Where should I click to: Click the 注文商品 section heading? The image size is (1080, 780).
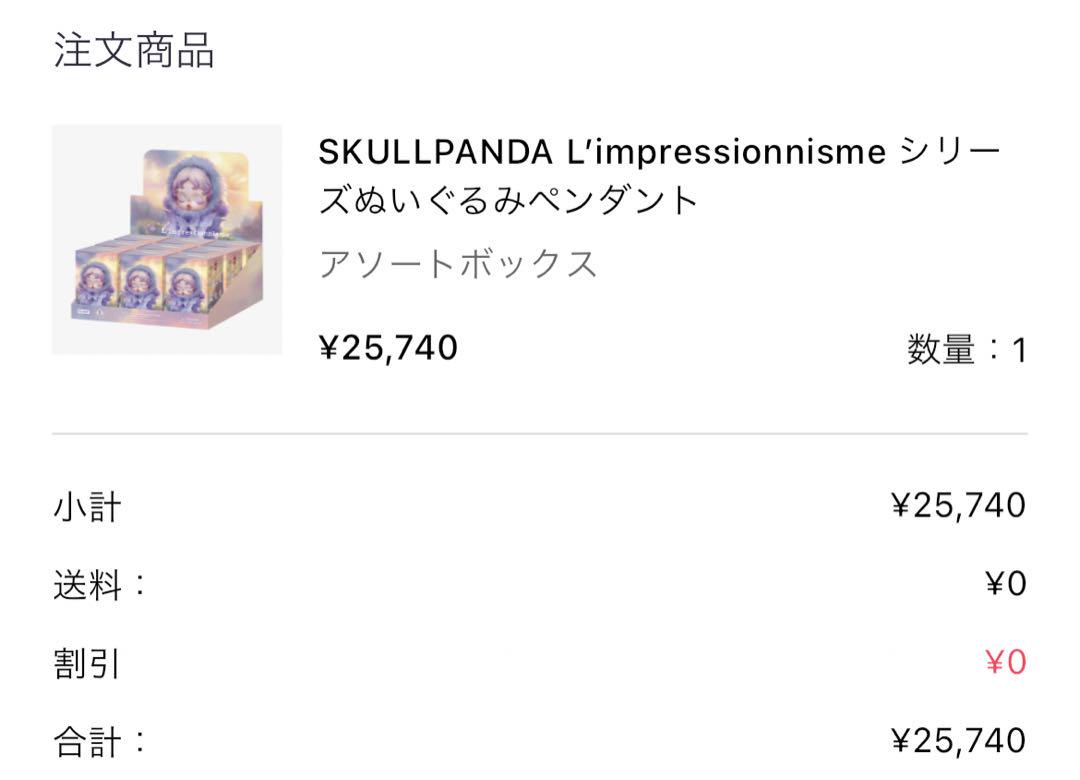134,50
